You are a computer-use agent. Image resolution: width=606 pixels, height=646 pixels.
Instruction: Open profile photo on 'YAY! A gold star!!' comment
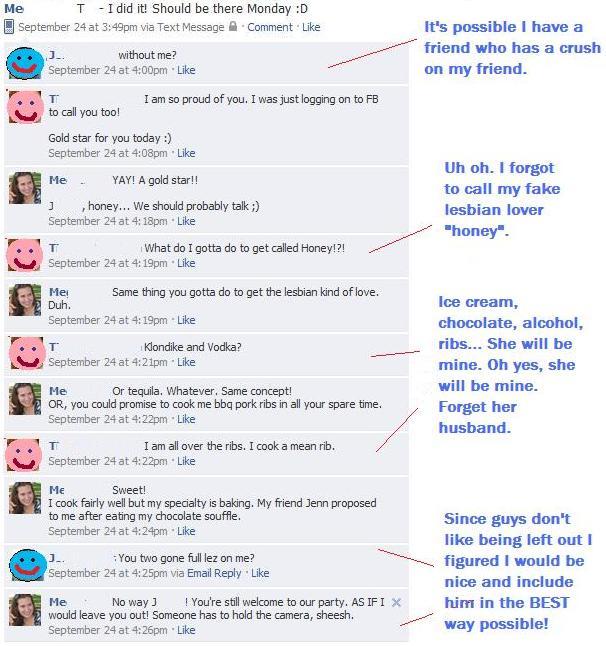(25, 188)
